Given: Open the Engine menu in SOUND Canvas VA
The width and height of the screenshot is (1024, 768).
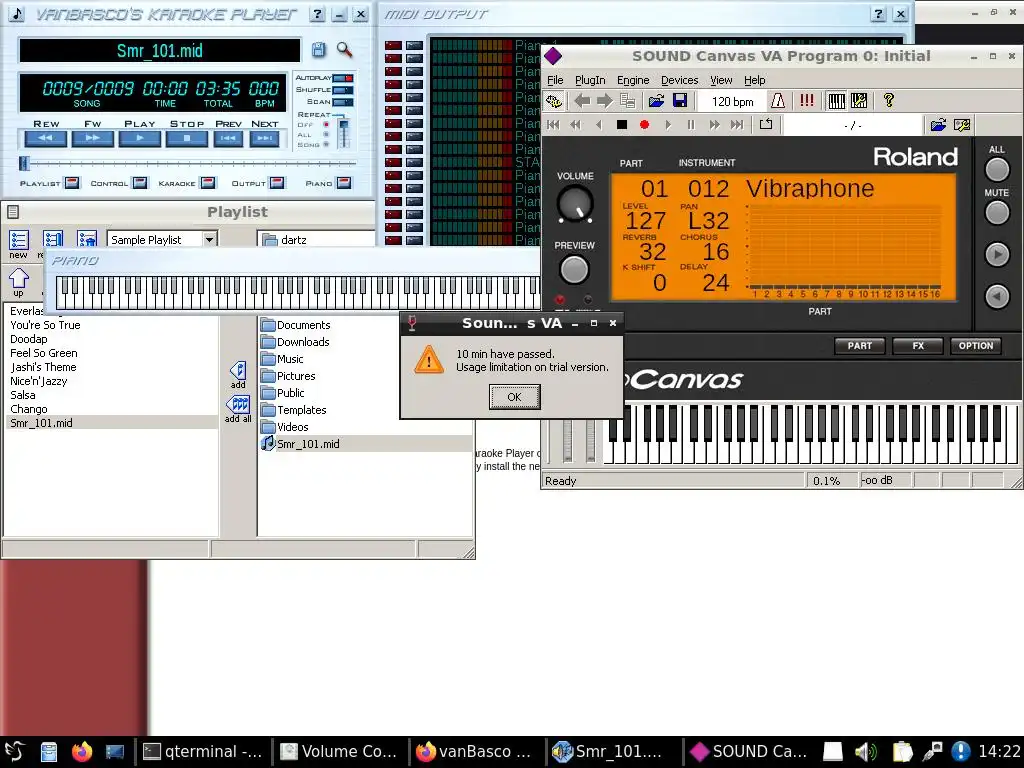Looking at the screenshot, I should click(633, 80).
